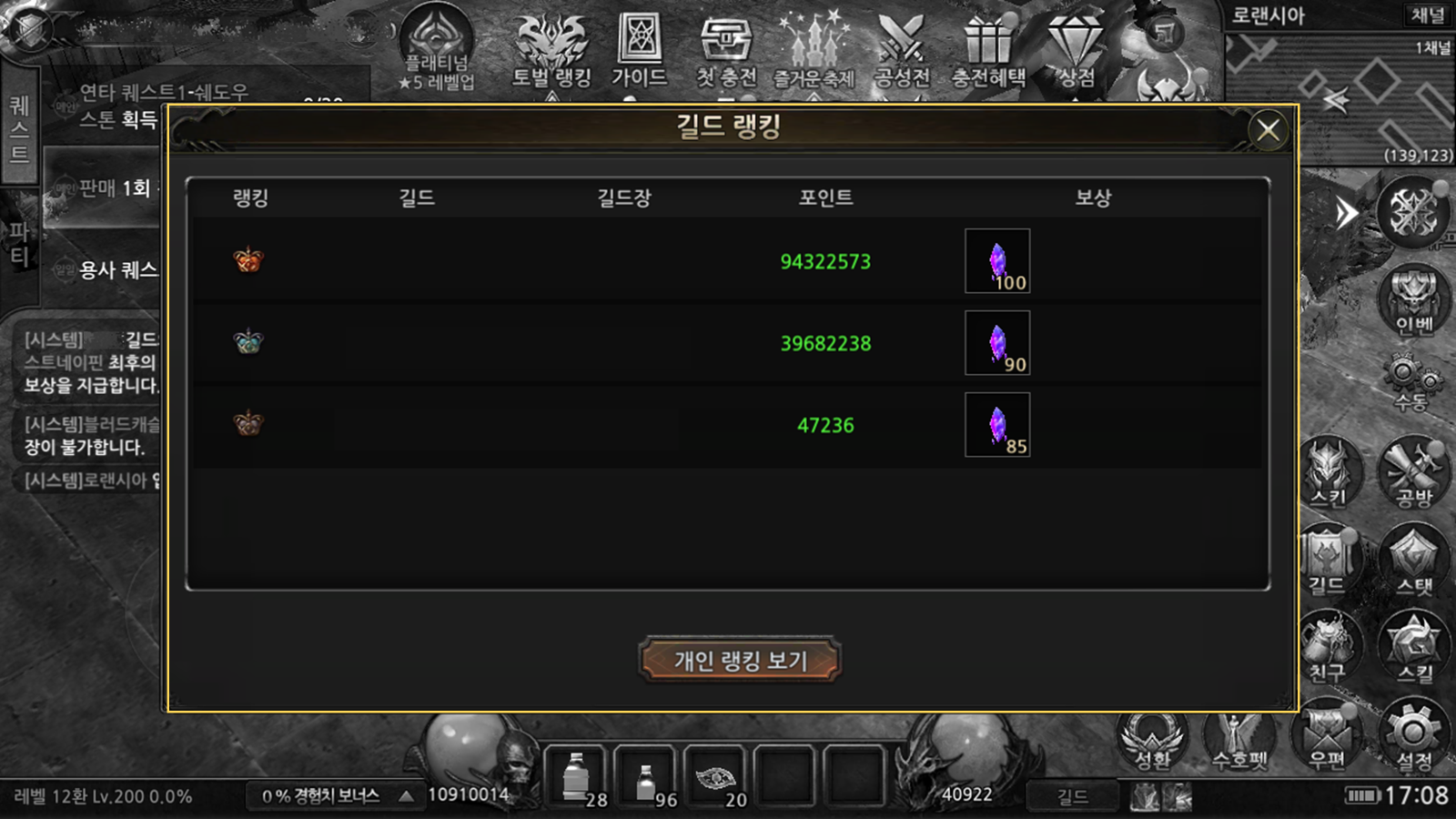This screenshot has height=819, width=1456.
Task: Open the 상점 diamond shop icon
Action: pos(1077,50)
